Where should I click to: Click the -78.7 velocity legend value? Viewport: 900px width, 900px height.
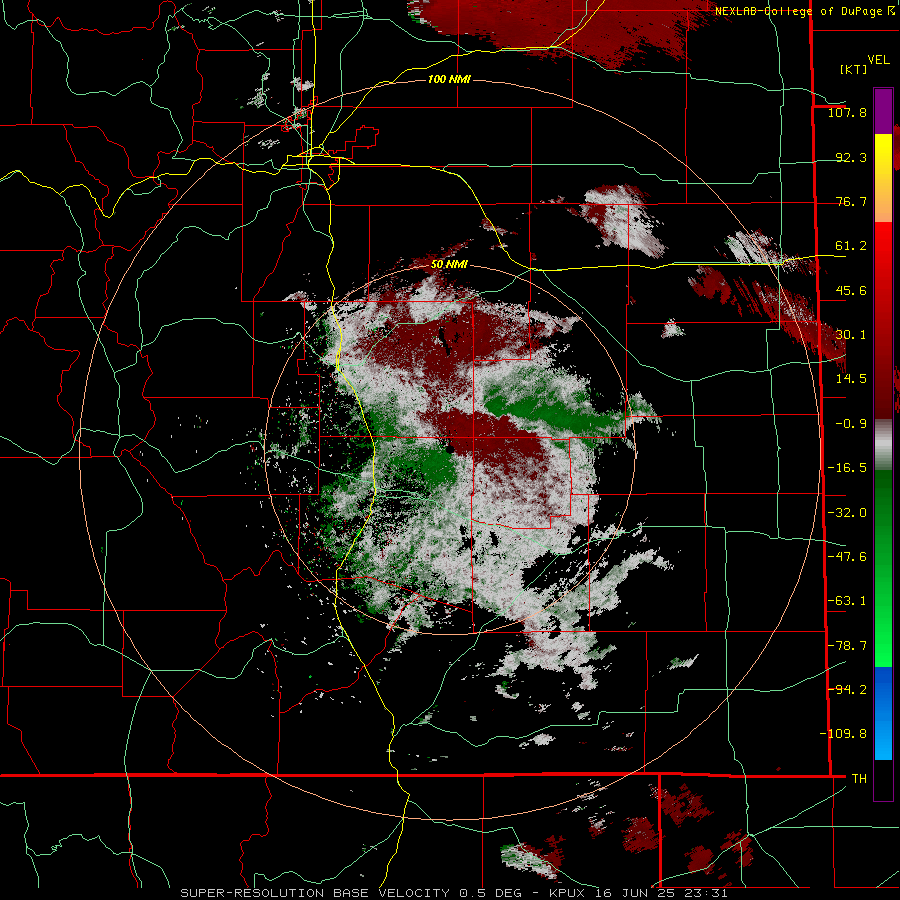847,646
